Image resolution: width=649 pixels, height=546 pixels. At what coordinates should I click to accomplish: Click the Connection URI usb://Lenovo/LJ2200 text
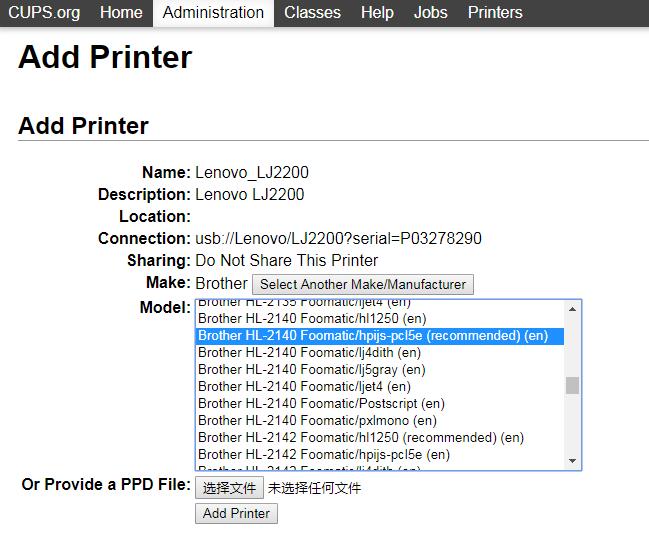coord(338,238)
